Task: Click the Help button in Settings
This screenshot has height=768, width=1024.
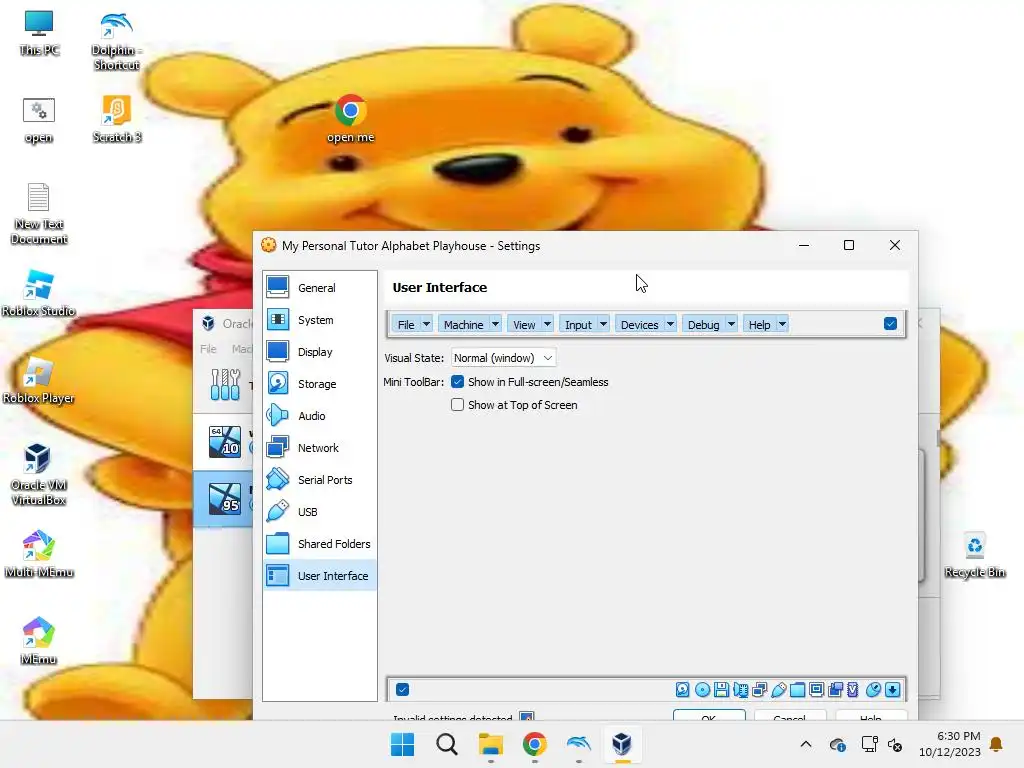Action: (x=871, y=715)
